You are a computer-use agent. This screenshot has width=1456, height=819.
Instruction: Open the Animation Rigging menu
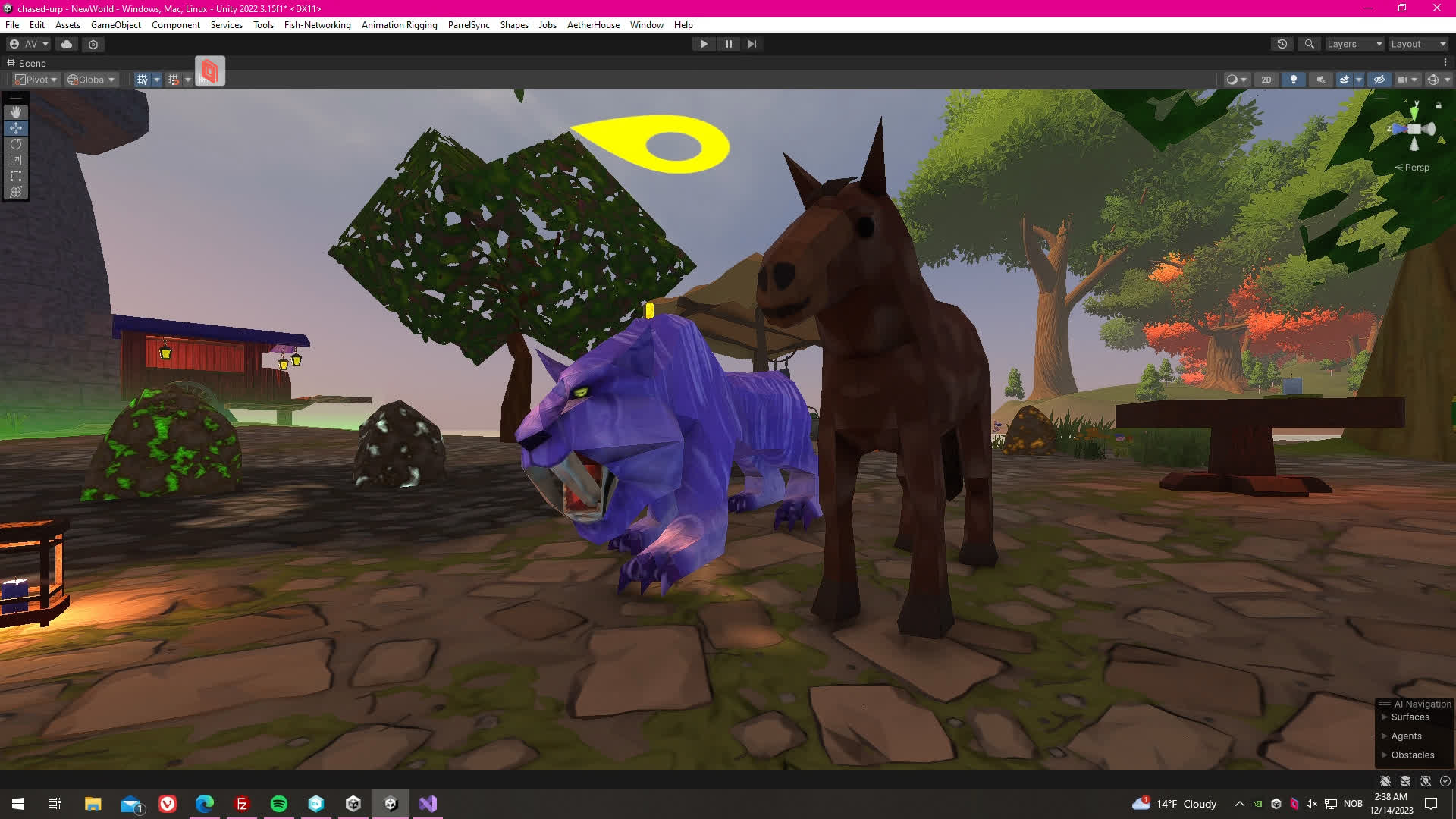[x=399, y=25]
